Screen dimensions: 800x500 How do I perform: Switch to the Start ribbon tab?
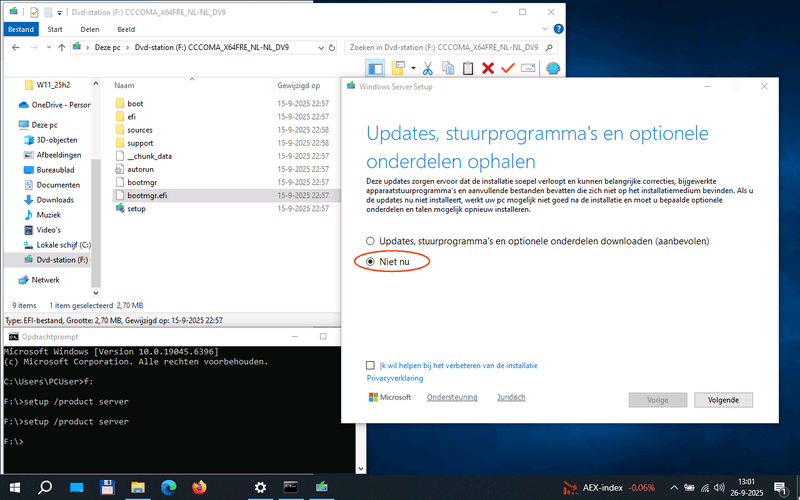tap(55, 29)
